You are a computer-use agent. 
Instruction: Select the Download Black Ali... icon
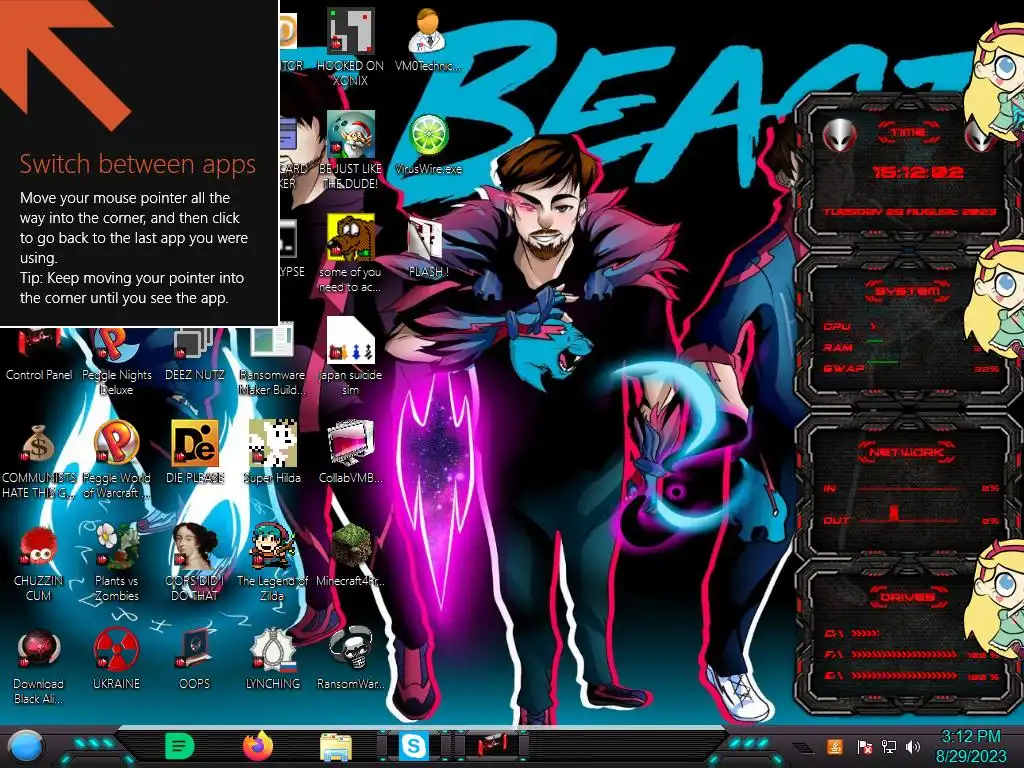pyautogui.click(x=39, y=666)
